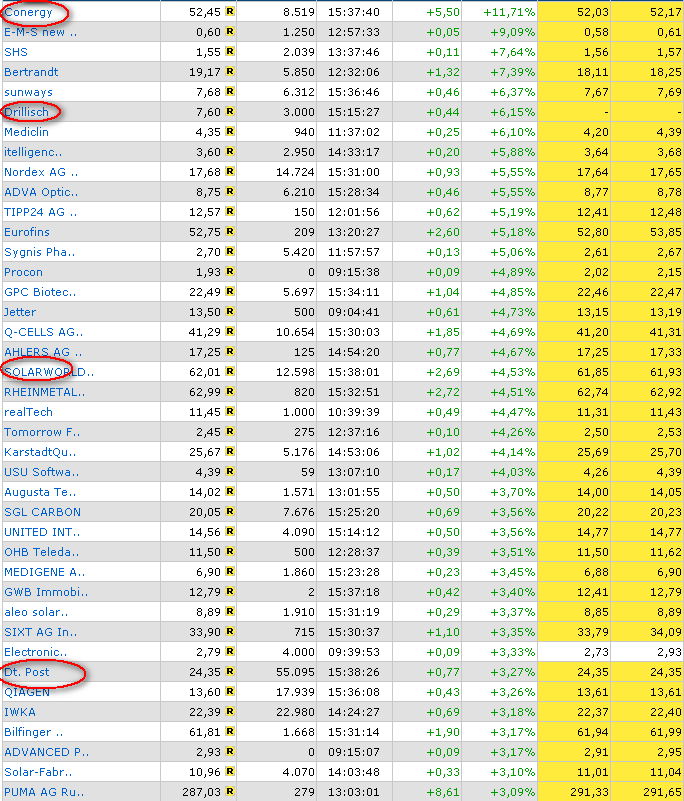684x801 pixels.
Task: Select the IWKA stock link
Action: tap(20, 712)
